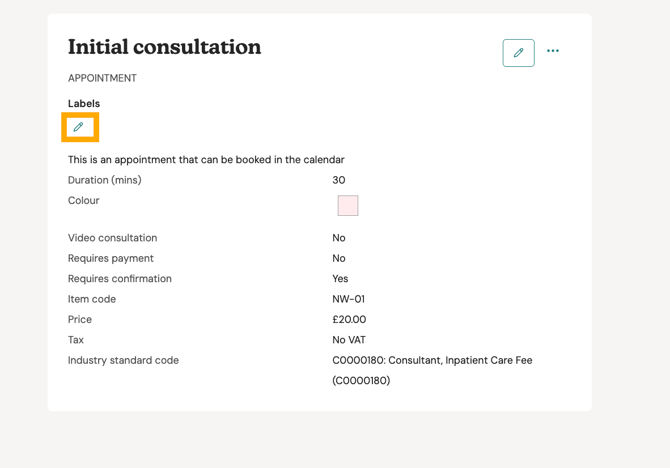Click the edit pencil button beside the title
670x468 pixels.
coord(518,53)
